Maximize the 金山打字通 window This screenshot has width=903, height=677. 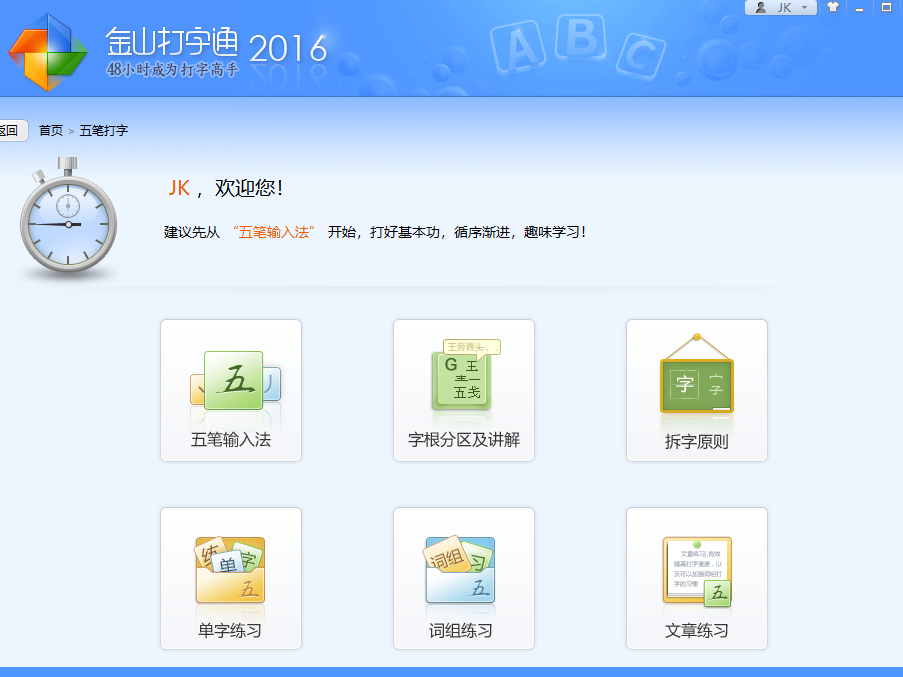887,7
